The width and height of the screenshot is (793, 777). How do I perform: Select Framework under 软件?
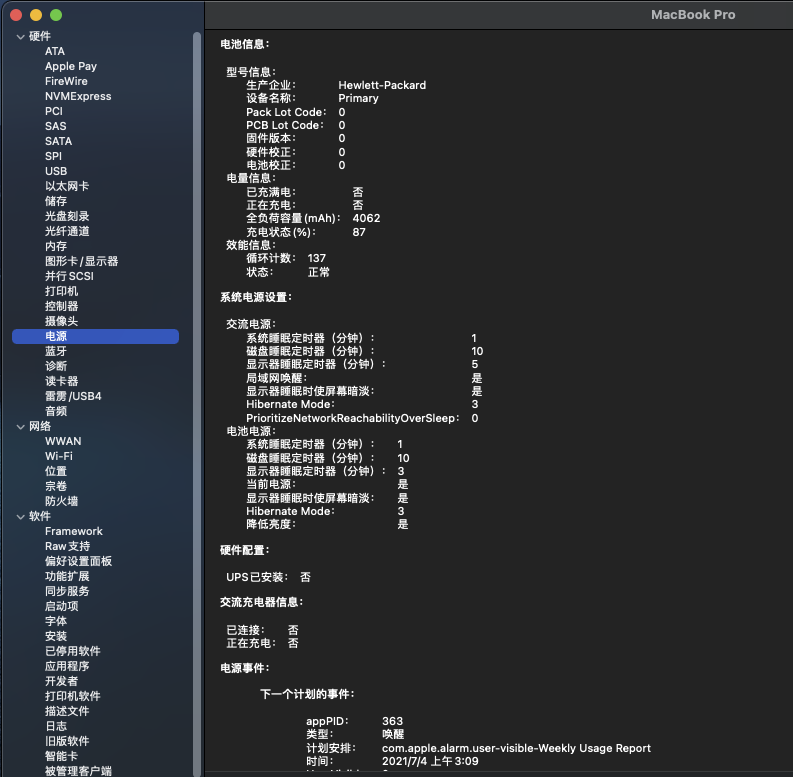(x=73, y=532)
